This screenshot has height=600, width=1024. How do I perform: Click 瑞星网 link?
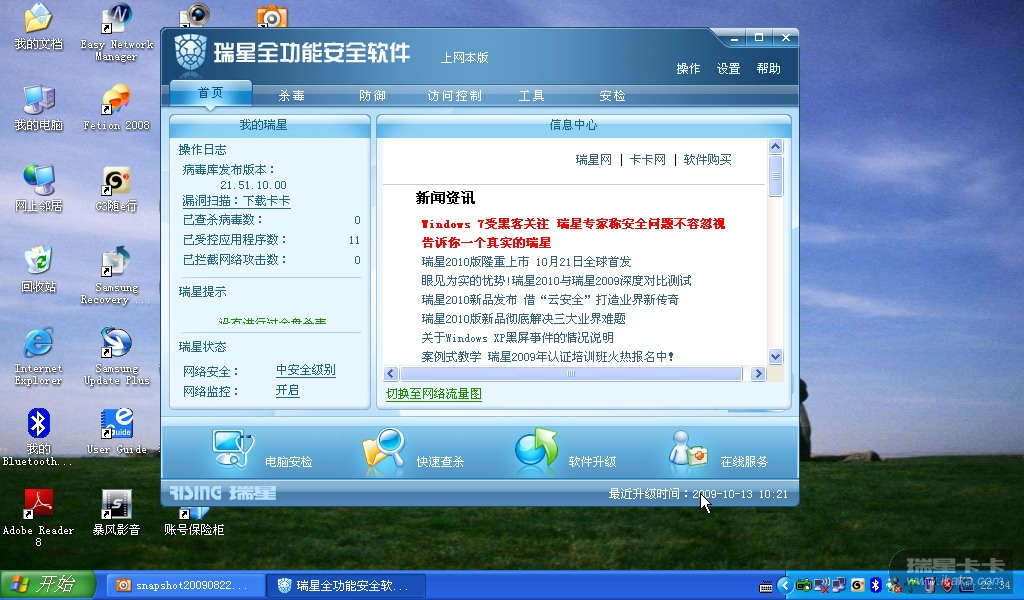(x=594, y=159)
